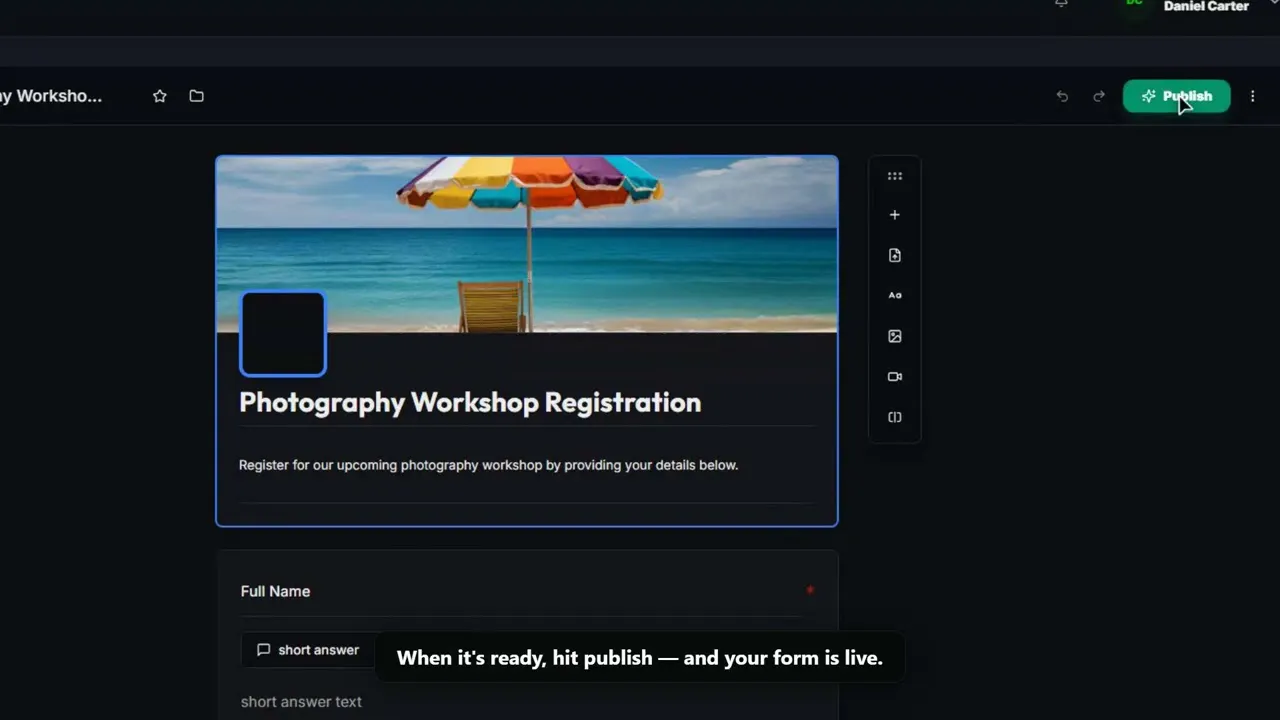Click the Full Name question label

[275, 591]
